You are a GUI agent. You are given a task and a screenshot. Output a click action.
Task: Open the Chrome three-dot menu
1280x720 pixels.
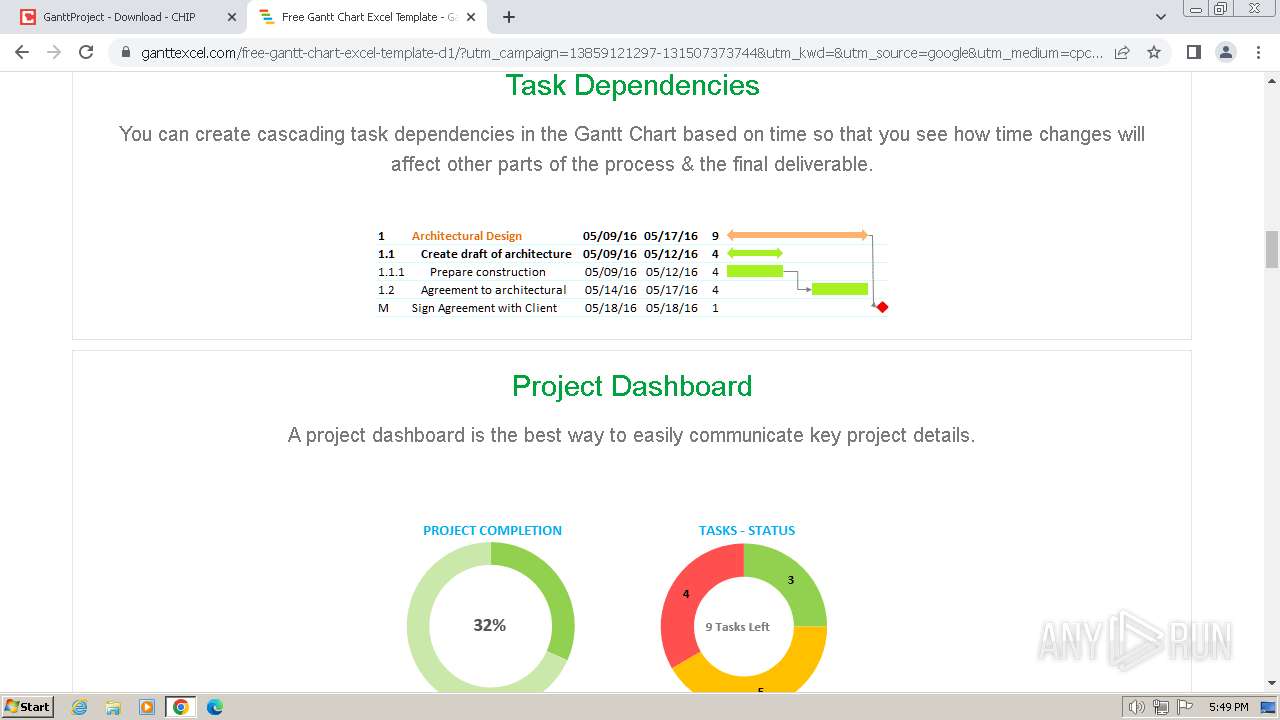point(1257,52)
